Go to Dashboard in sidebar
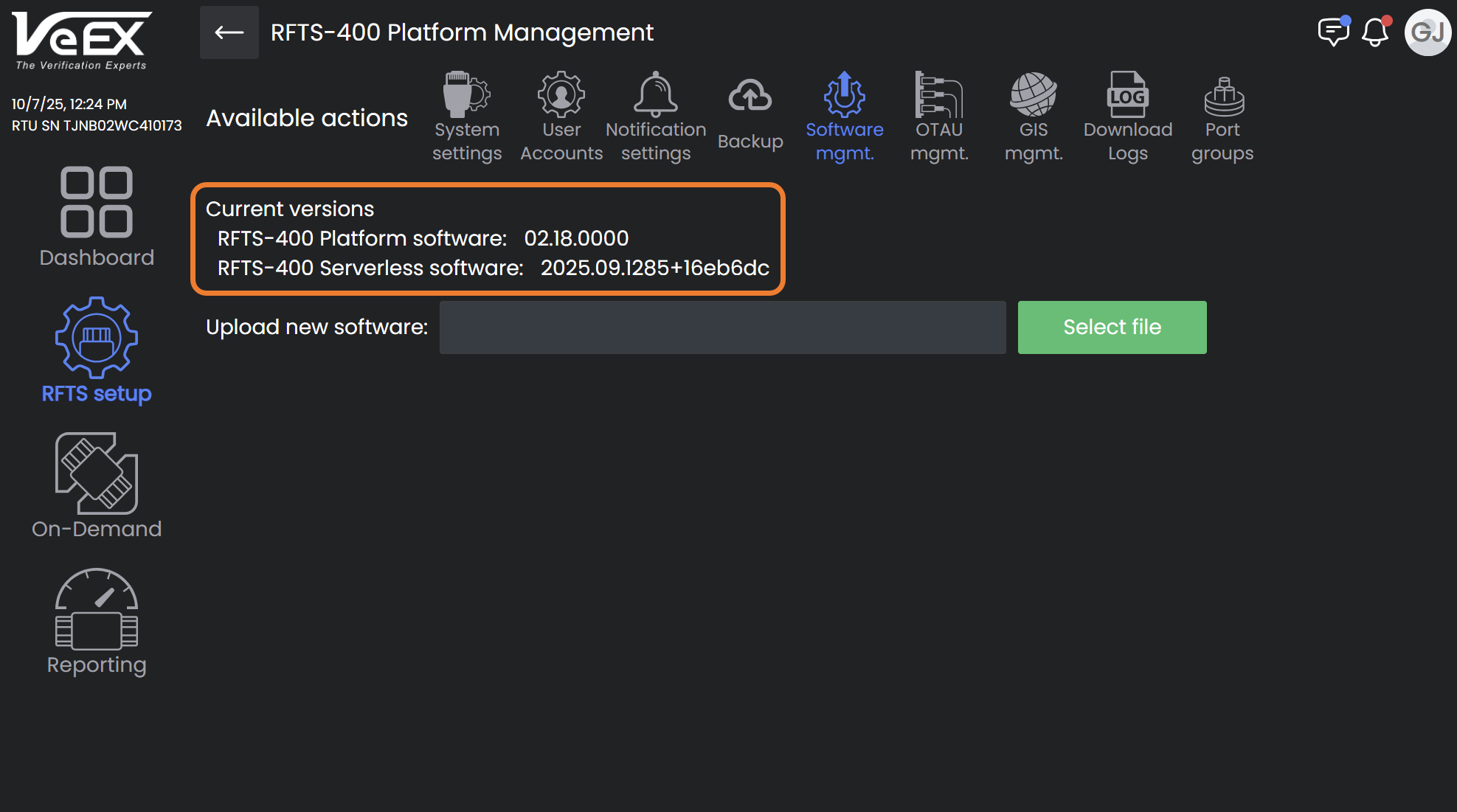The width and height of the screenshot is (1457, 812). coord(97,218)
